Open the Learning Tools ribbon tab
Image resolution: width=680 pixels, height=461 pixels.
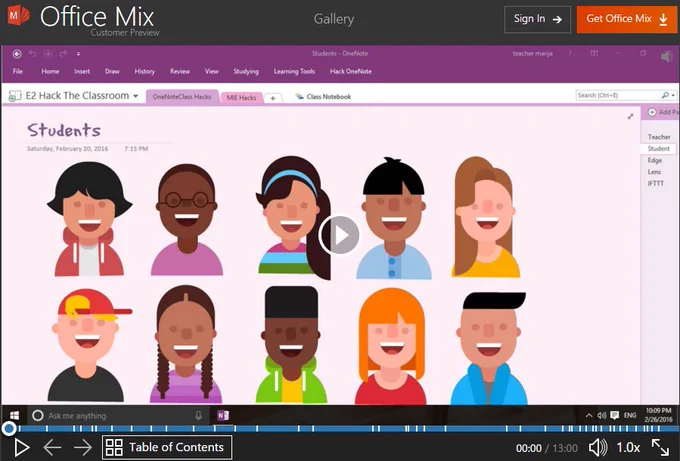click(294, 72)
